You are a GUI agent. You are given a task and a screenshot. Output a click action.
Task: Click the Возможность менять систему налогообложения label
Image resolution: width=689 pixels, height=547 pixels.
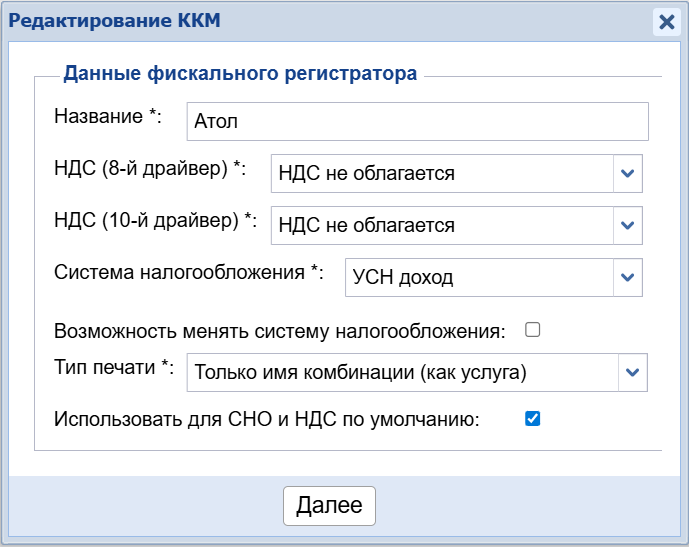point(280,331)
